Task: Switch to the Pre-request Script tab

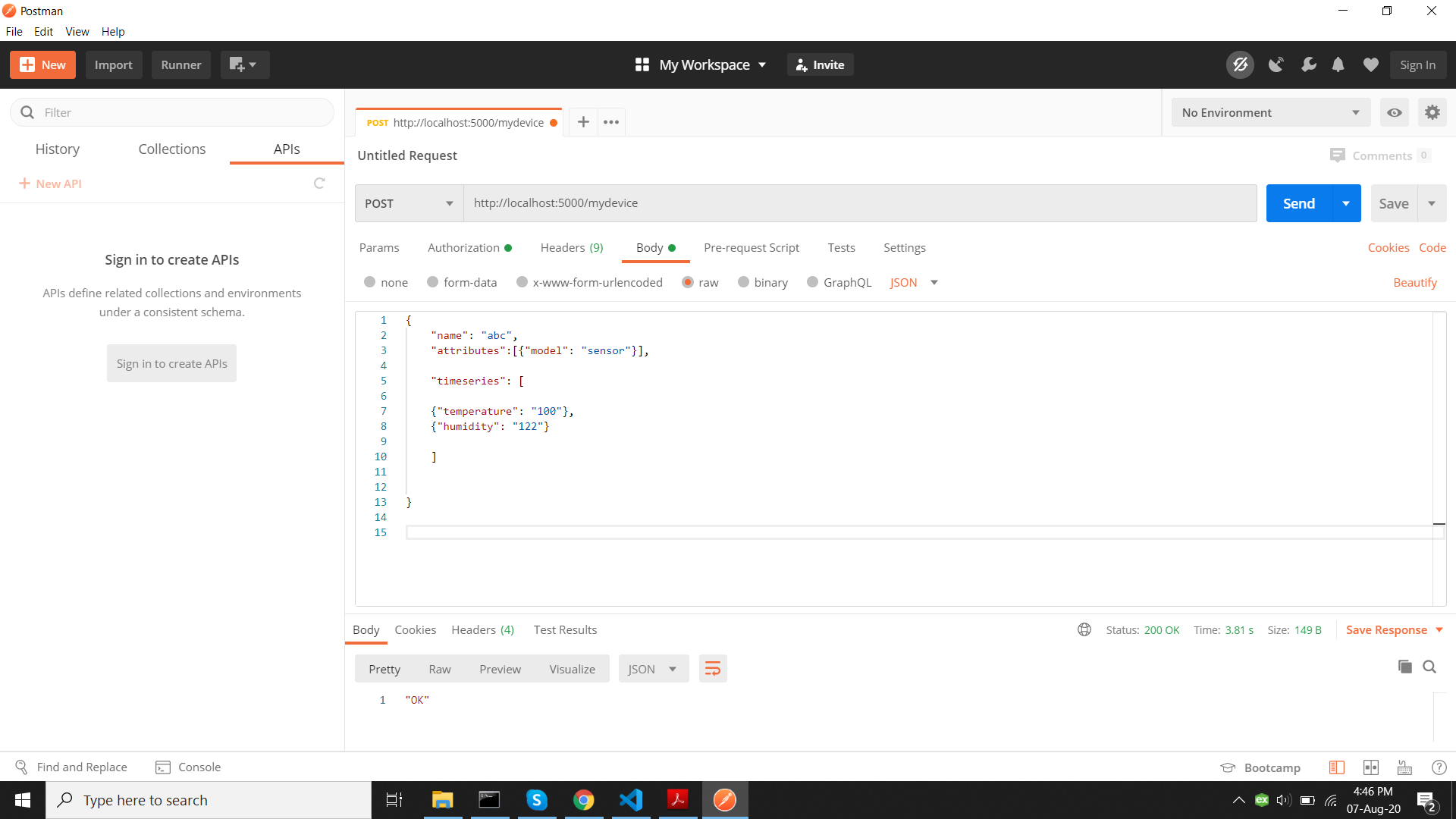Action: tap(752, 247)
